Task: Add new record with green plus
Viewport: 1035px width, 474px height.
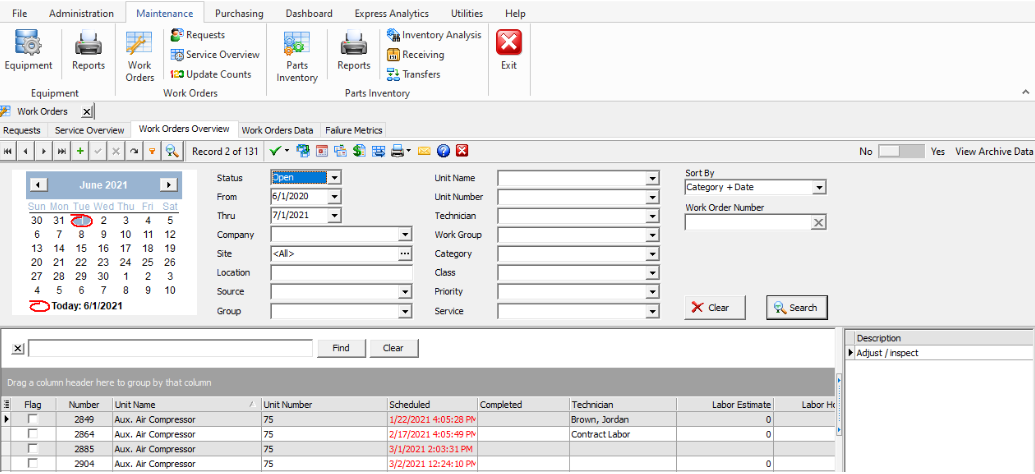Action: point(80,151)
